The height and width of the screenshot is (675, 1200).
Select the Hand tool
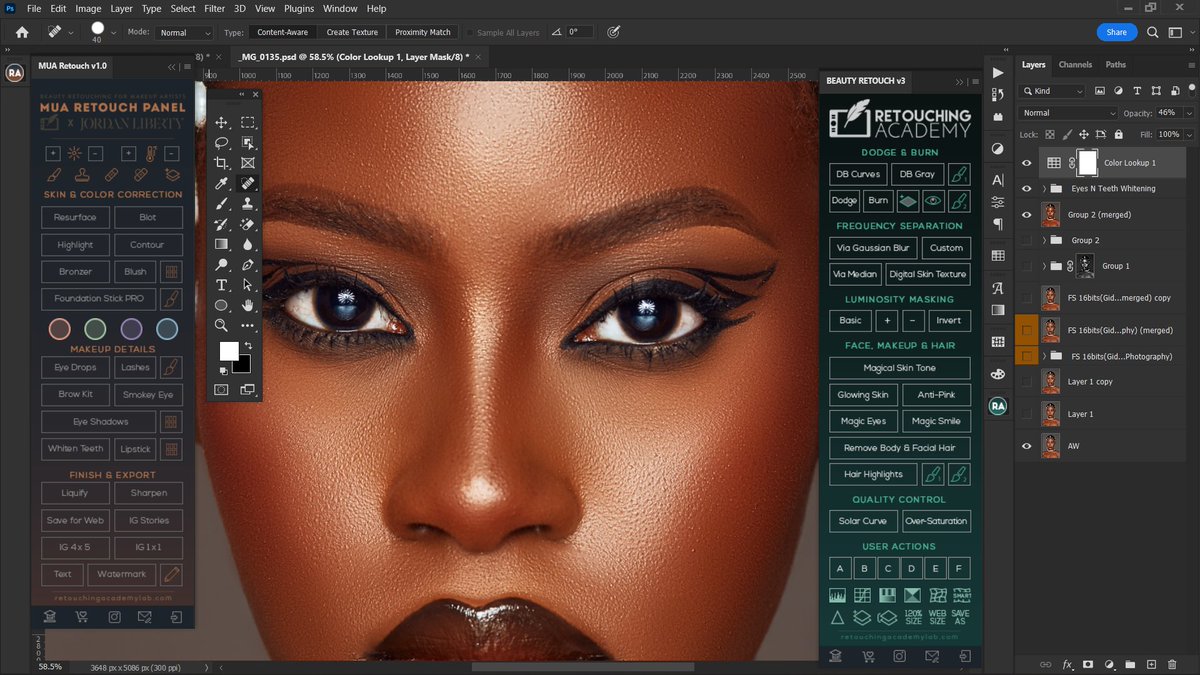pos(248,305)
